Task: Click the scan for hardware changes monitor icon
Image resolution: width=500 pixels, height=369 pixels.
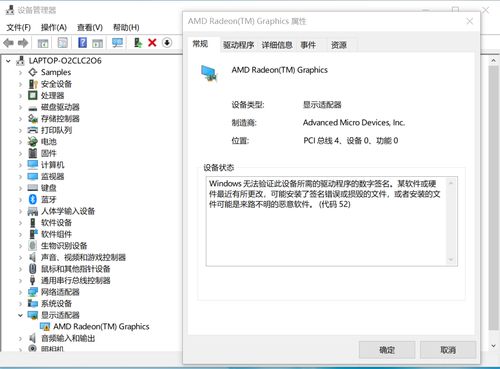Action: [117, 43]
